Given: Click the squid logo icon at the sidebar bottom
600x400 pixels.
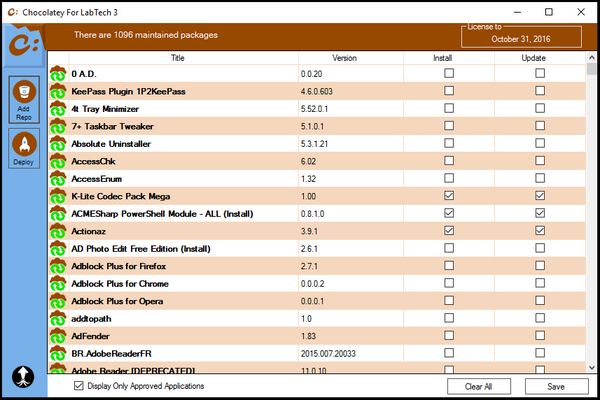Looking at the screenshot, I should [23, 377].
